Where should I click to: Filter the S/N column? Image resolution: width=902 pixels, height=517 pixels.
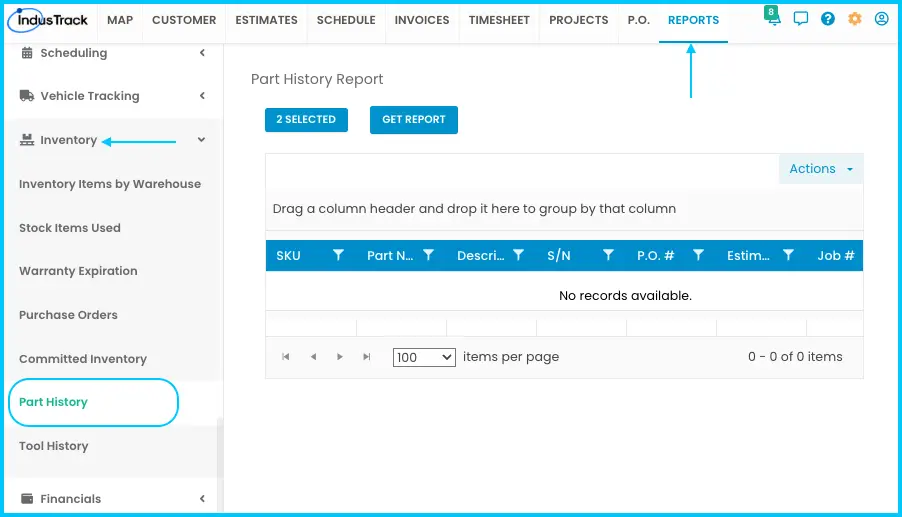point(608,255)
